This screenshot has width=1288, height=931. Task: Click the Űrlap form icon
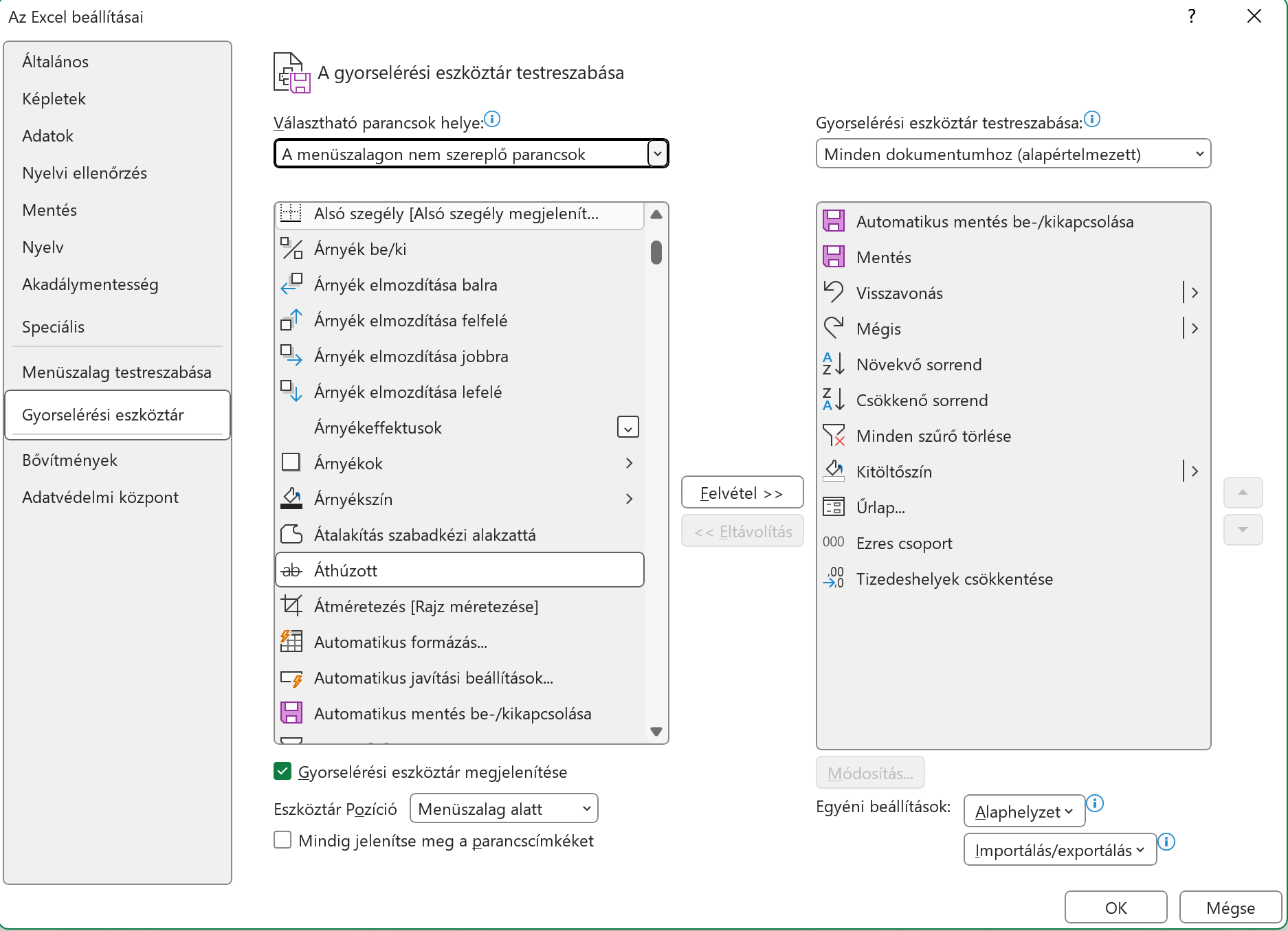(x=833, y=507)
